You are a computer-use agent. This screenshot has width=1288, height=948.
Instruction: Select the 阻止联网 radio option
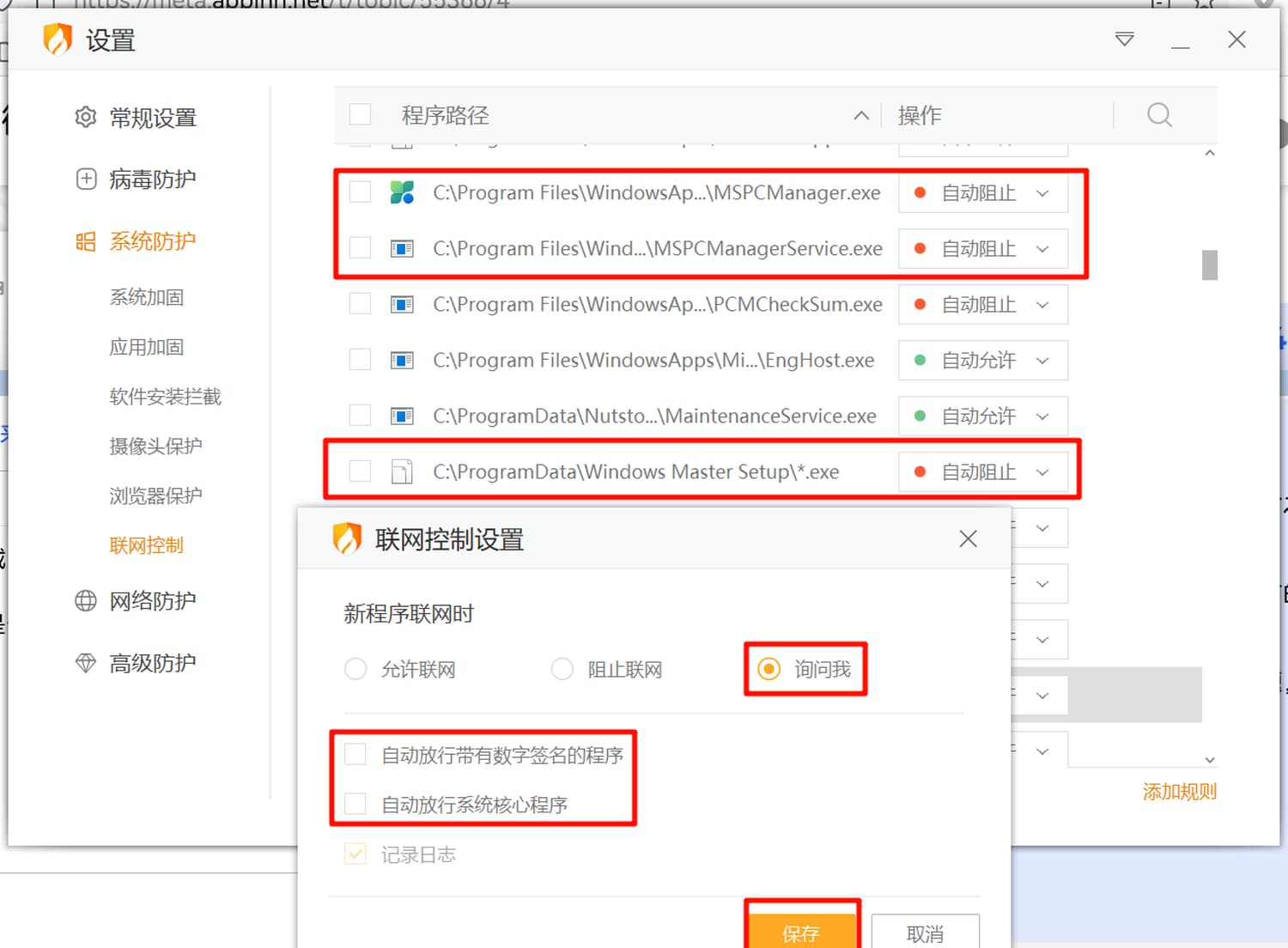(x=562, y=669)
